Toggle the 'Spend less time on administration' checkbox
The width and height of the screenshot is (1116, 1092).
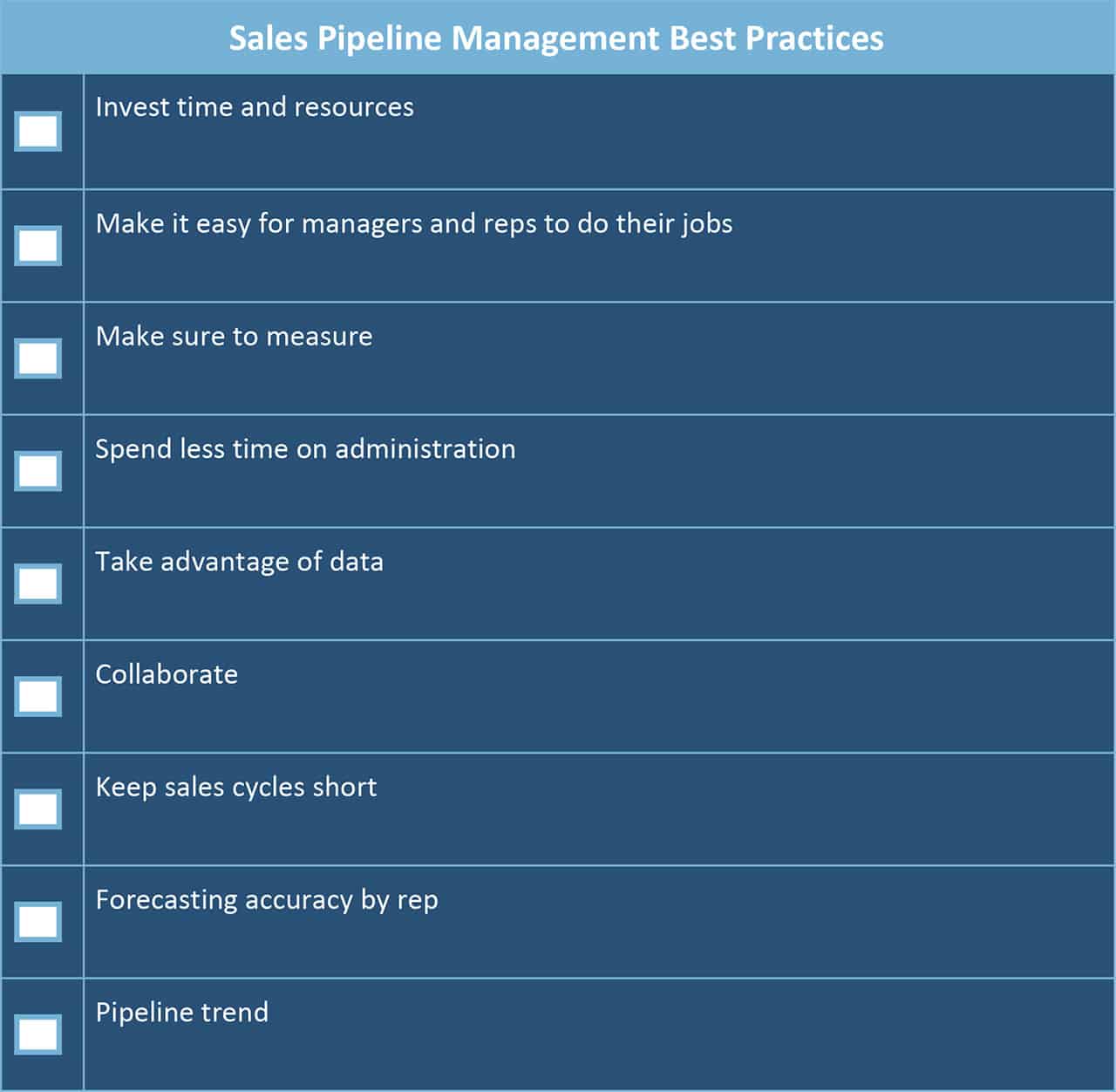pos(38,471)
